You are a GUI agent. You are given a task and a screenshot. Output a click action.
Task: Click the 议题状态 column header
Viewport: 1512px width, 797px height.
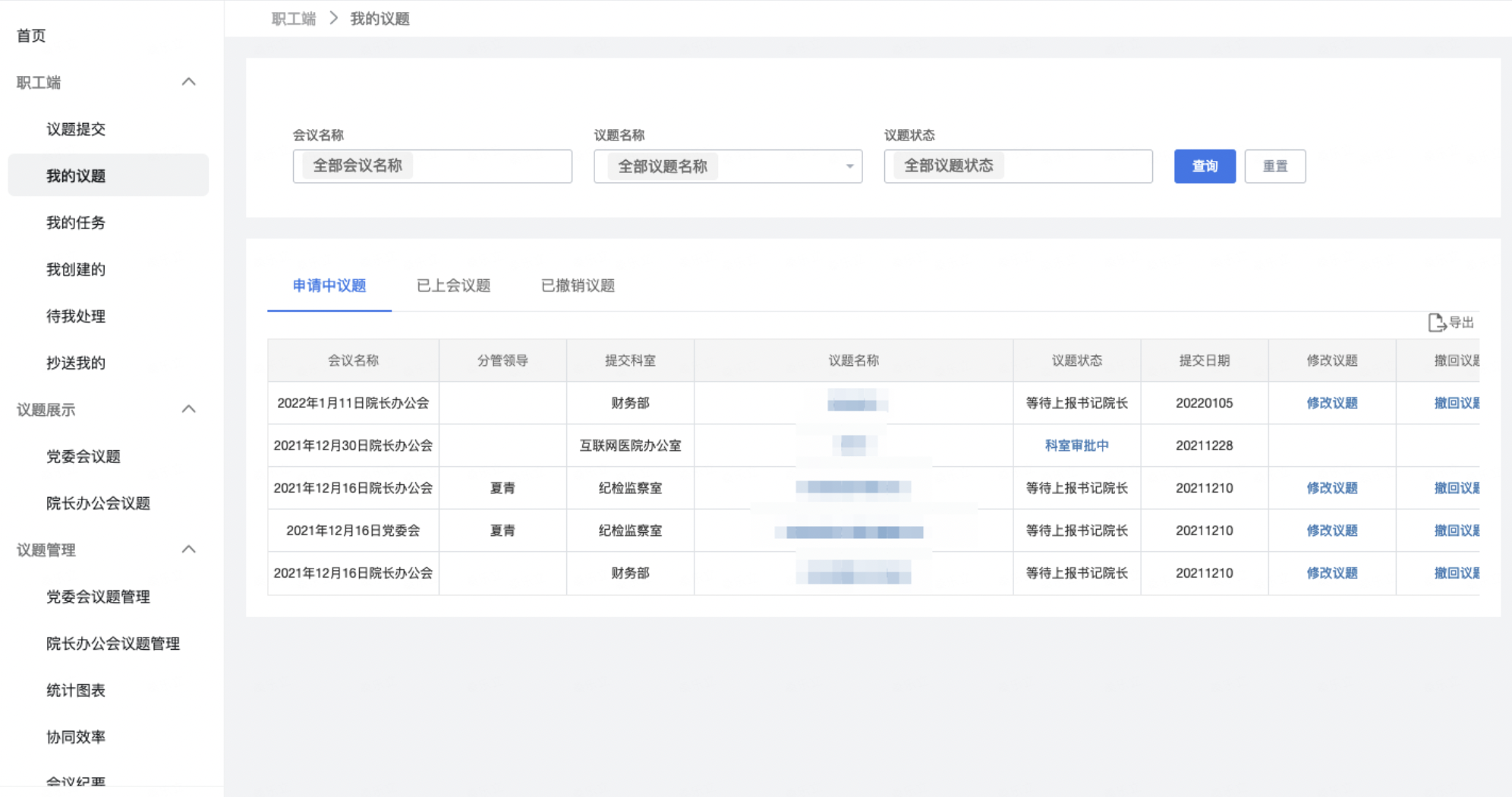coord(1076,361)
